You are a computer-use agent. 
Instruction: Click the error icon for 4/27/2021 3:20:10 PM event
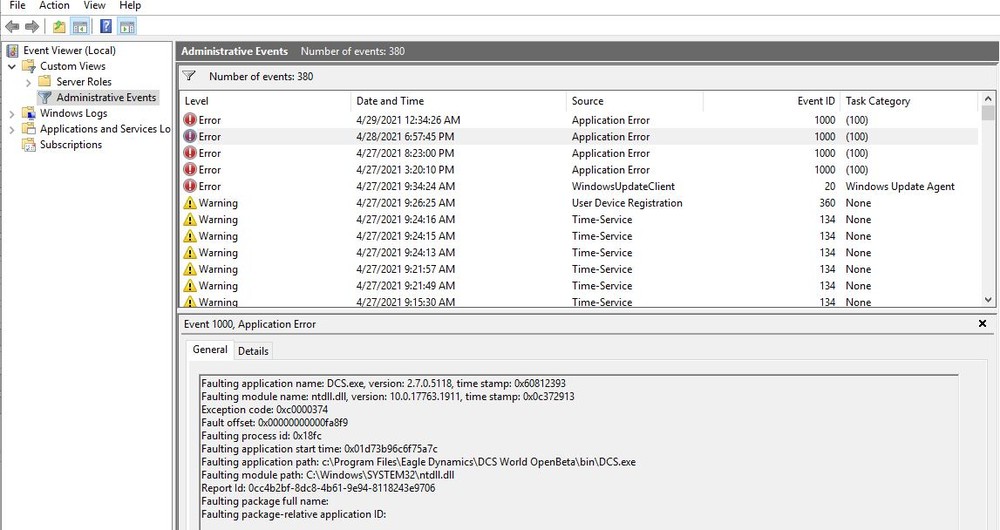coord(190,169)
